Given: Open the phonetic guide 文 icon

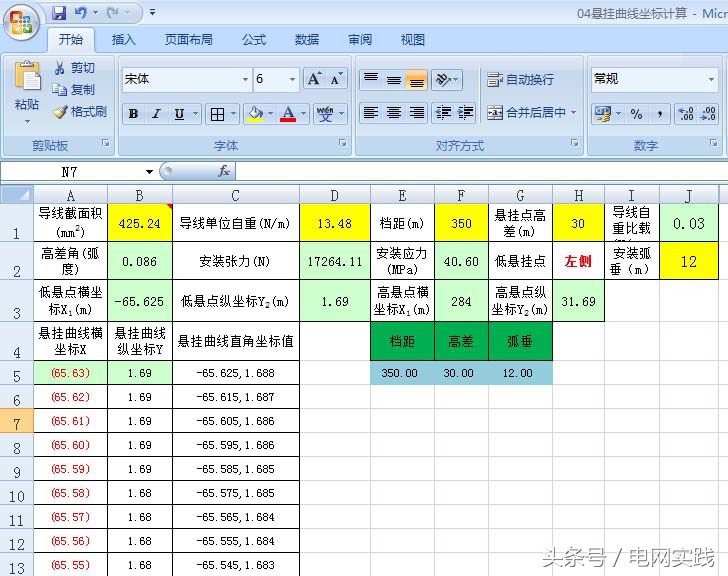Looking at the screenshot, I should coord(325,114).
